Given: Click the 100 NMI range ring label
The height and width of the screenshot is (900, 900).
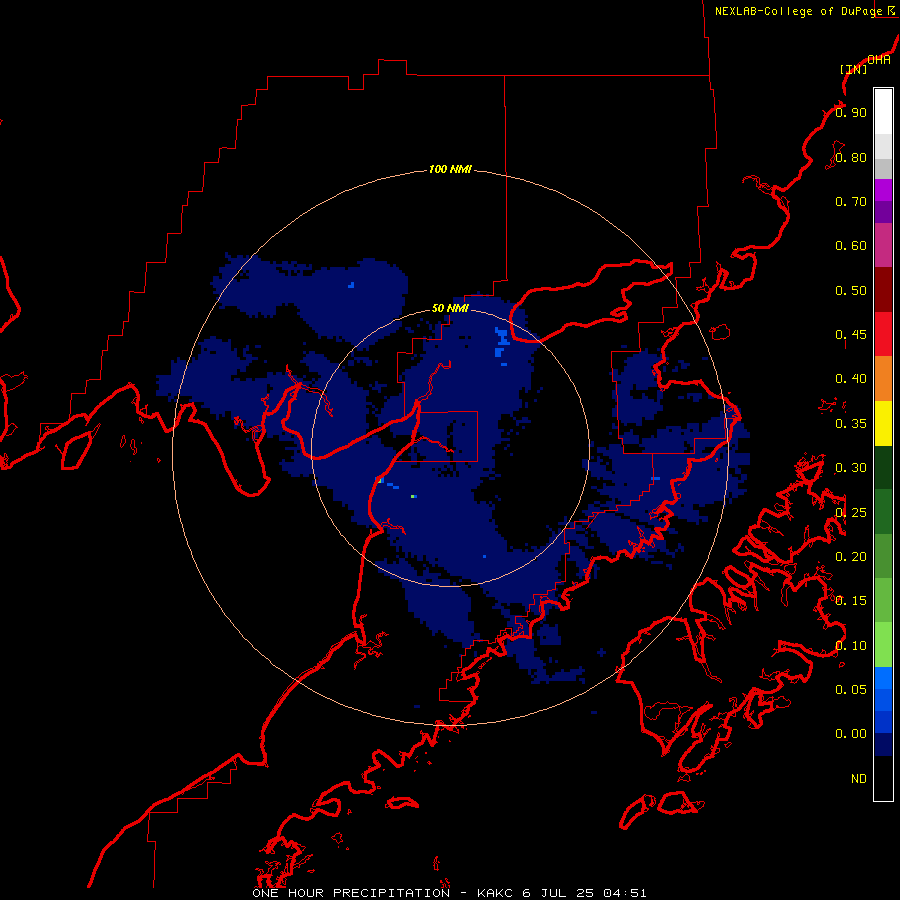Looking at the screenshot, I should coord(450,169).
